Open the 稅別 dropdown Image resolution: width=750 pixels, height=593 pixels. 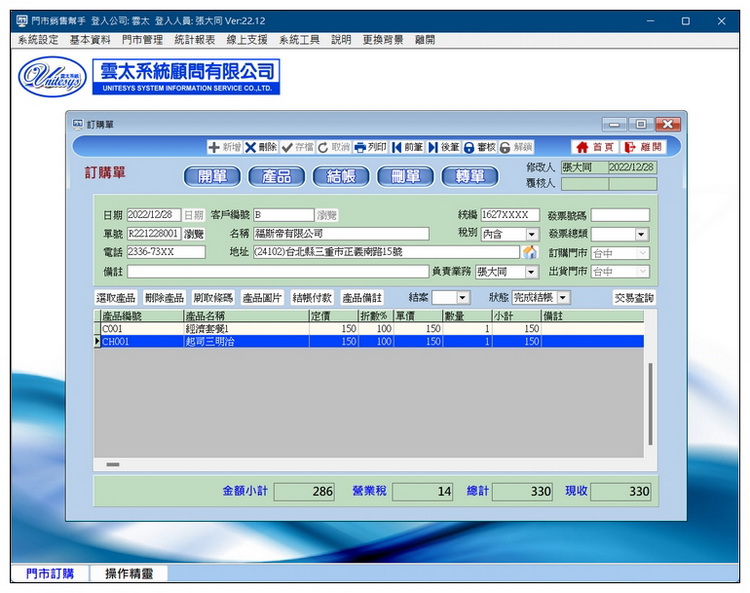pyautogui.click(x=531, y=234)
